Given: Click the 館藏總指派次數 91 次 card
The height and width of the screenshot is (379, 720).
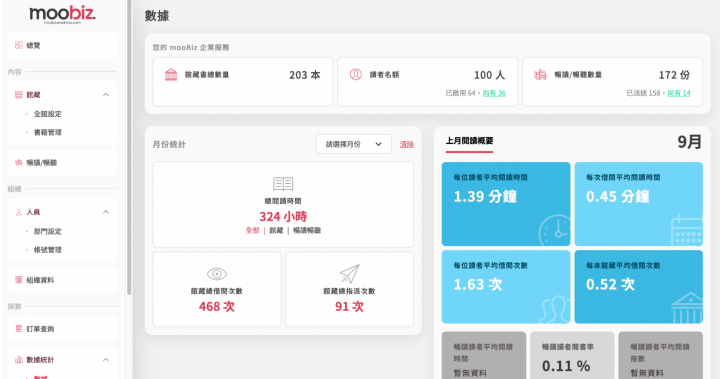Looking at the screenshot, I should [349, 289].
